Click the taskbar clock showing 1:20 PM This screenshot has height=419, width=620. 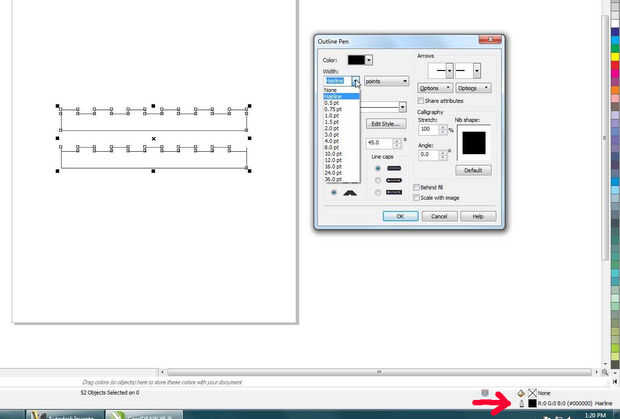[595, 415]
